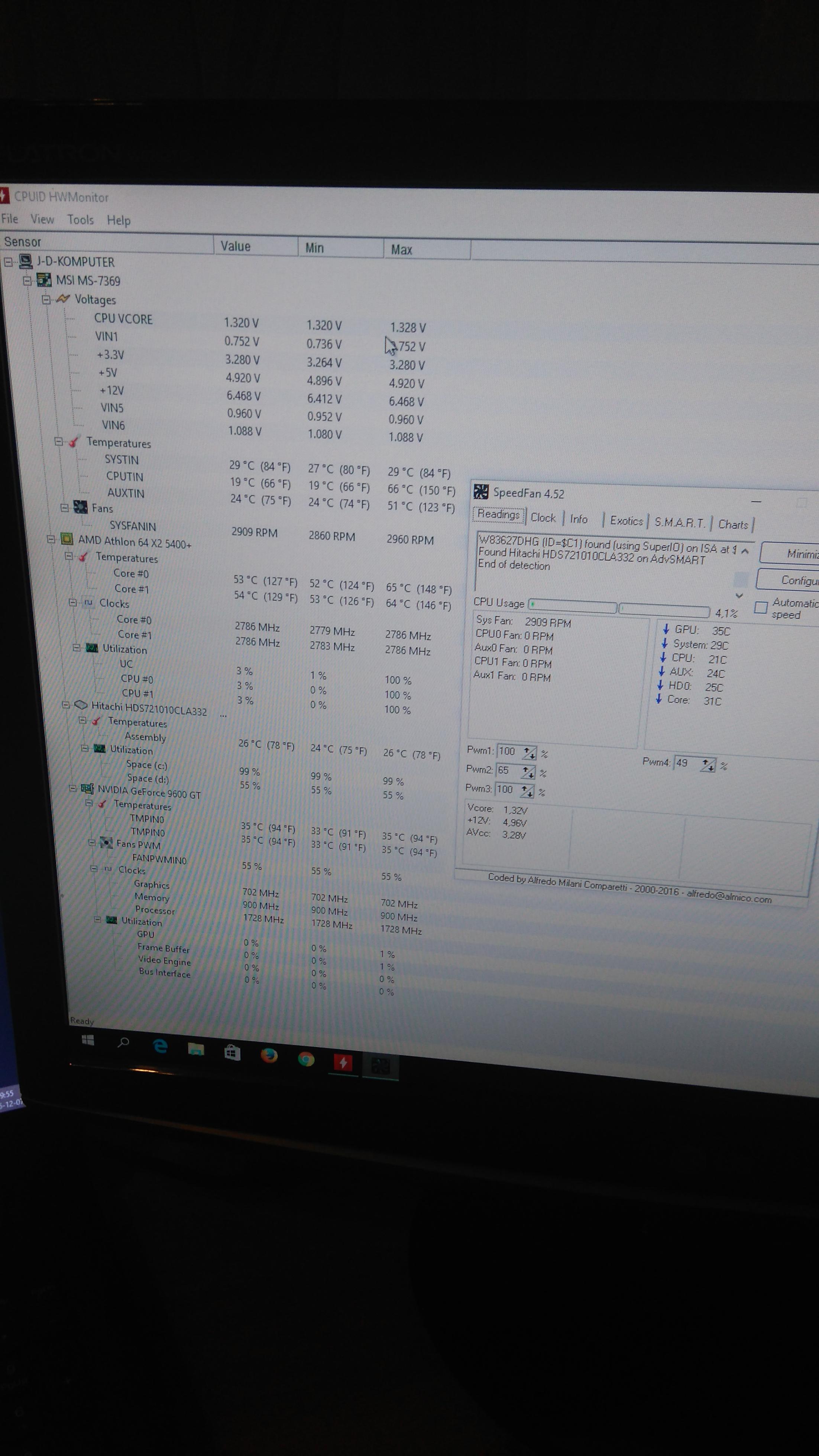This screenshot has width=819, height=1456.
Task: Click the HWMonitor title bar icon
Action: (x=4, y=196)
